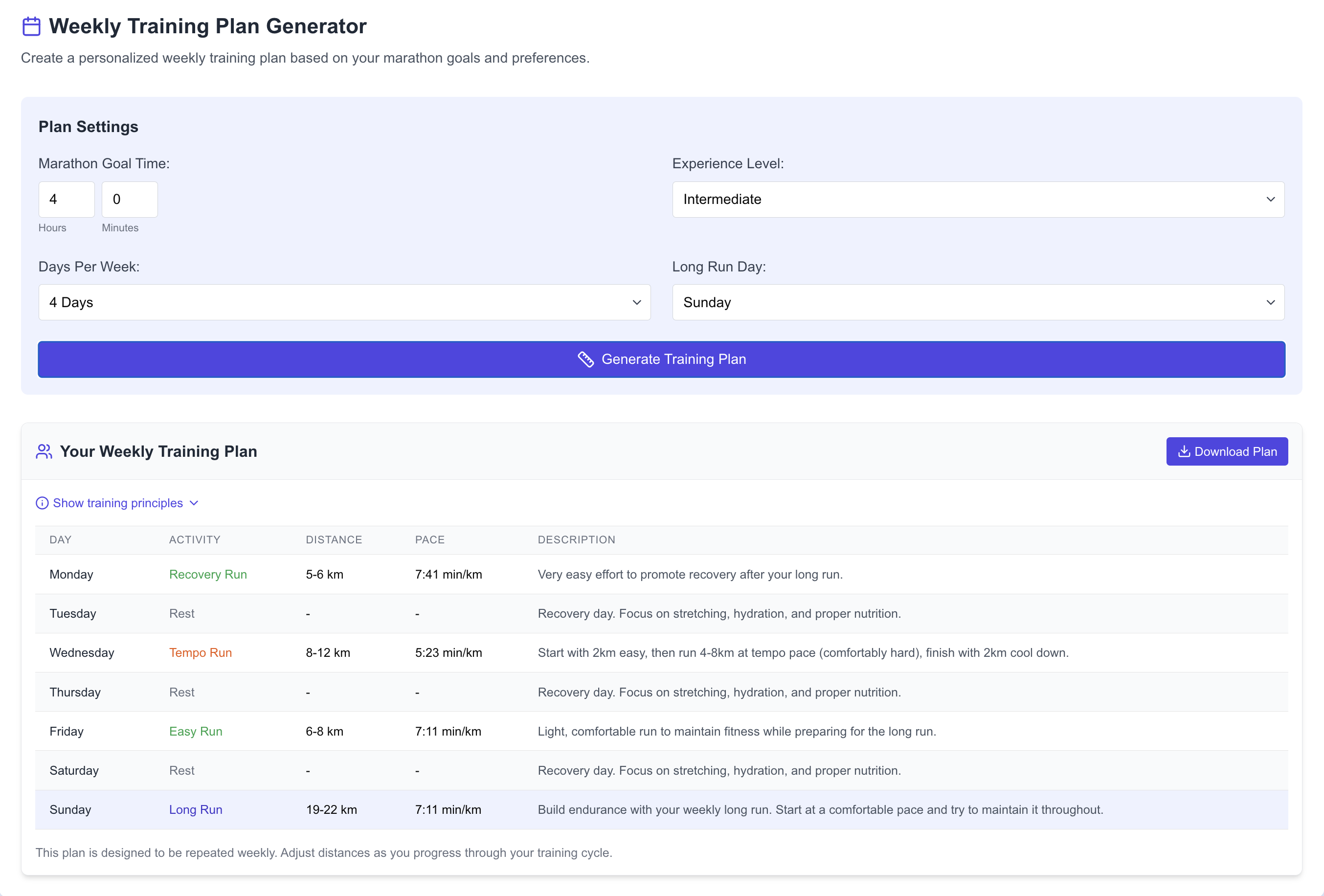1324x896 pixels.
Task: Click the calendar icon beside the page title
Action: coord(31,25)
